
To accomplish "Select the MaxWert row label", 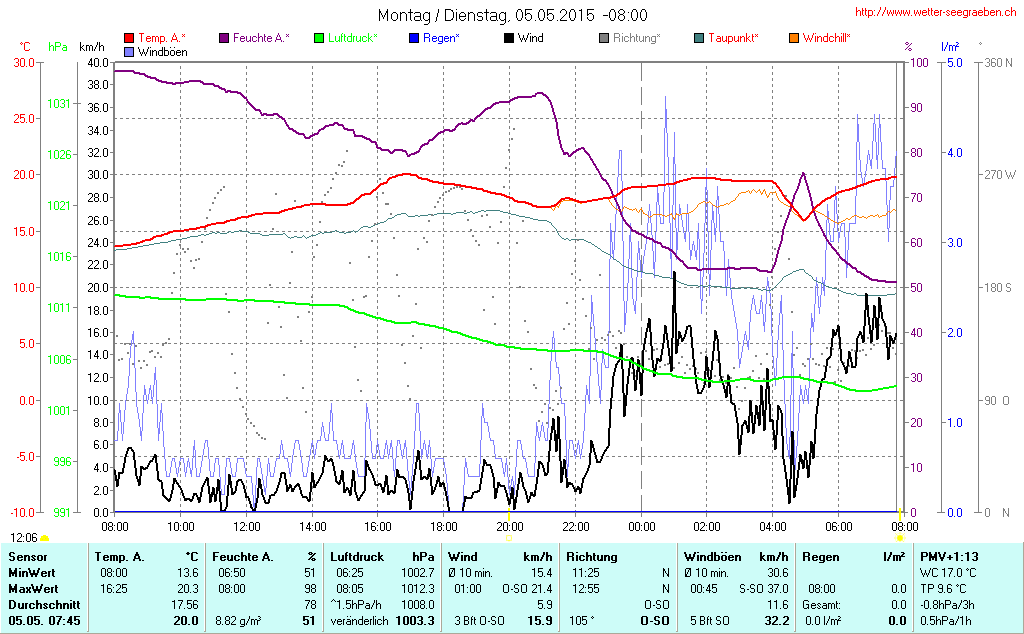I will (34, 588).
